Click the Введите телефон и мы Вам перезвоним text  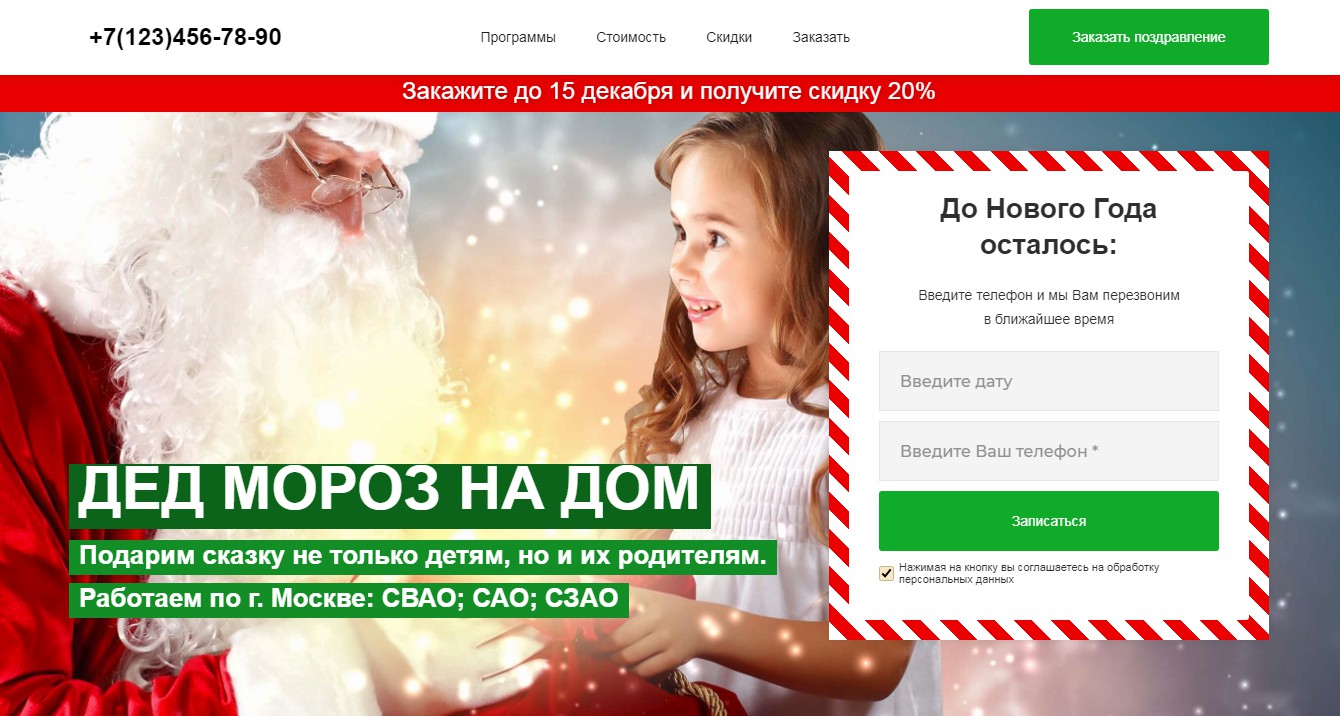1049,308
